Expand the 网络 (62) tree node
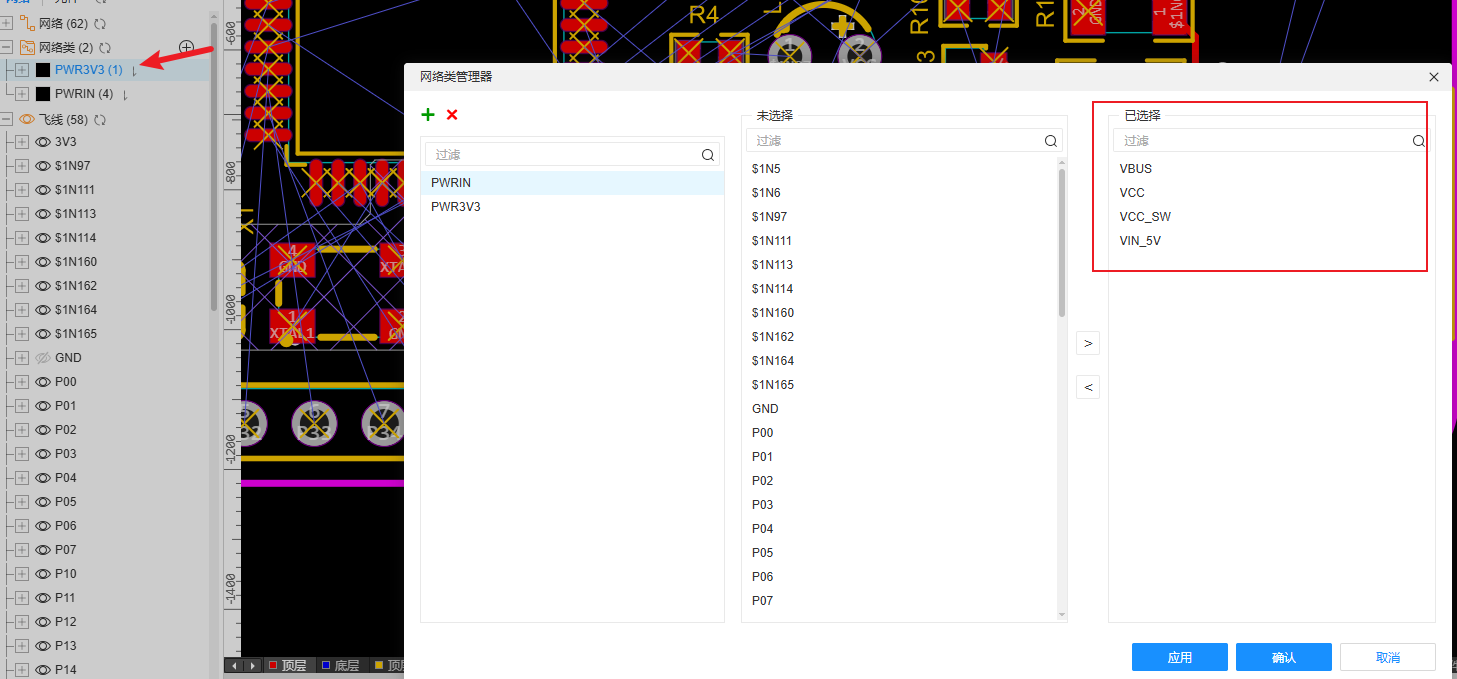The image size is (1457, 679). click(x=6, y=23)
